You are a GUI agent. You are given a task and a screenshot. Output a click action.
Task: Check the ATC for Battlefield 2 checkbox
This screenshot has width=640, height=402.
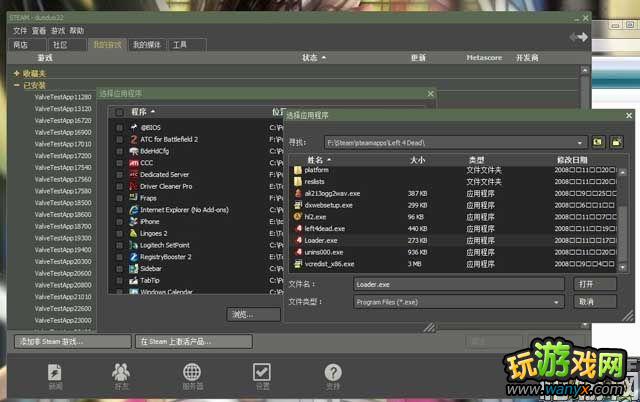(119, 140)
